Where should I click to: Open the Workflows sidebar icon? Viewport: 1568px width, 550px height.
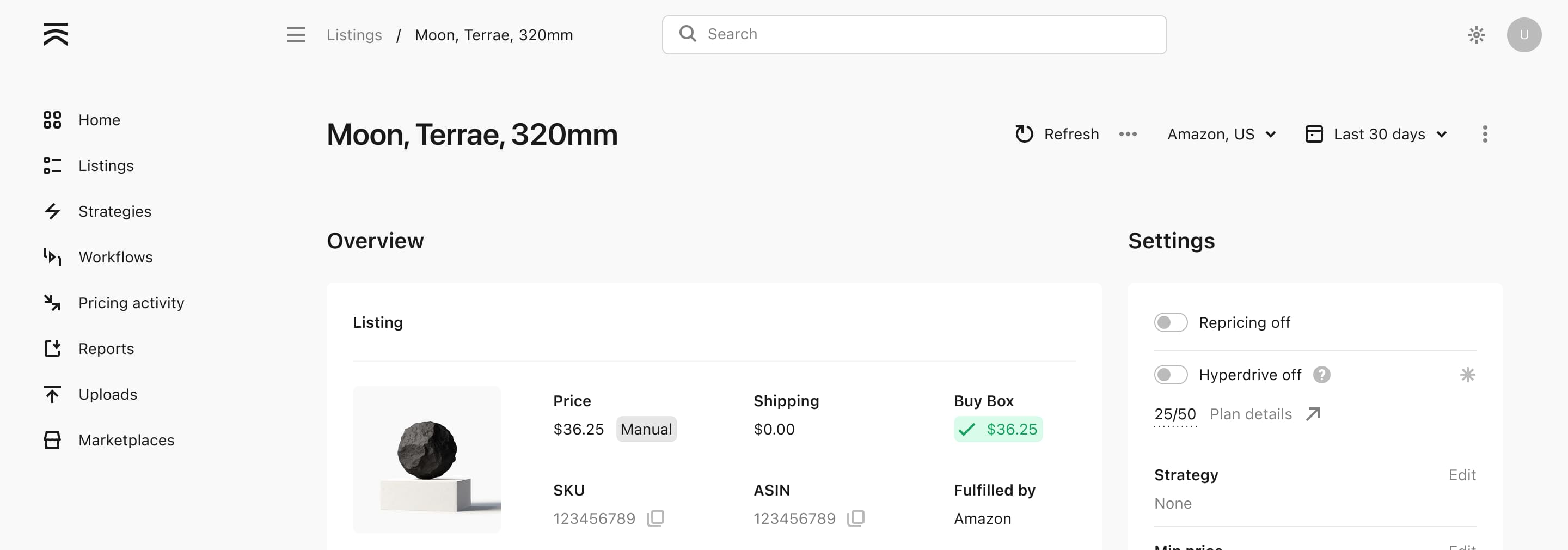(52, 257)
